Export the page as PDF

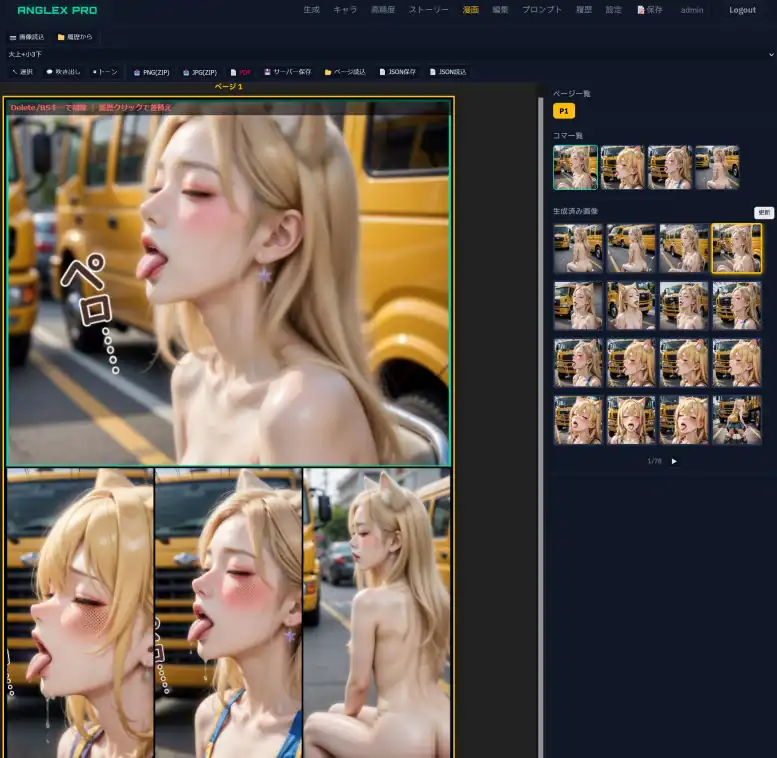pos(241,72)
